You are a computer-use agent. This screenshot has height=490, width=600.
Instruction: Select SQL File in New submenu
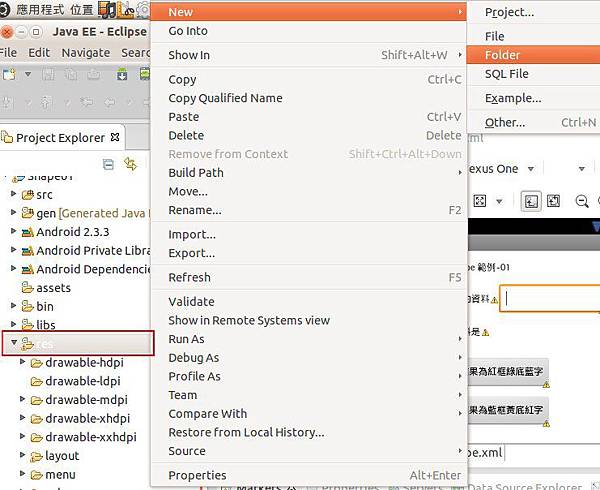(x=533, y=74)
